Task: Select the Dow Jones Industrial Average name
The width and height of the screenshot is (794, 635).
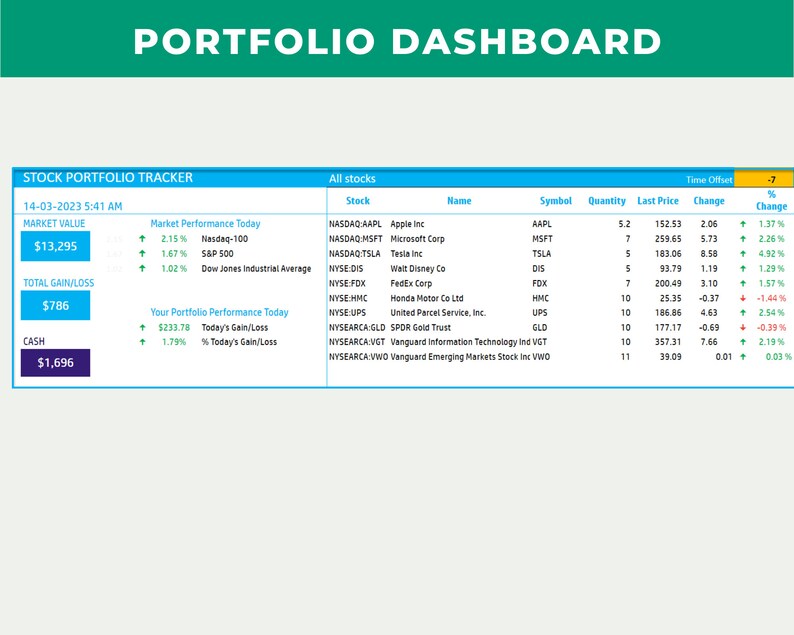Action: [x=256, y=268]
